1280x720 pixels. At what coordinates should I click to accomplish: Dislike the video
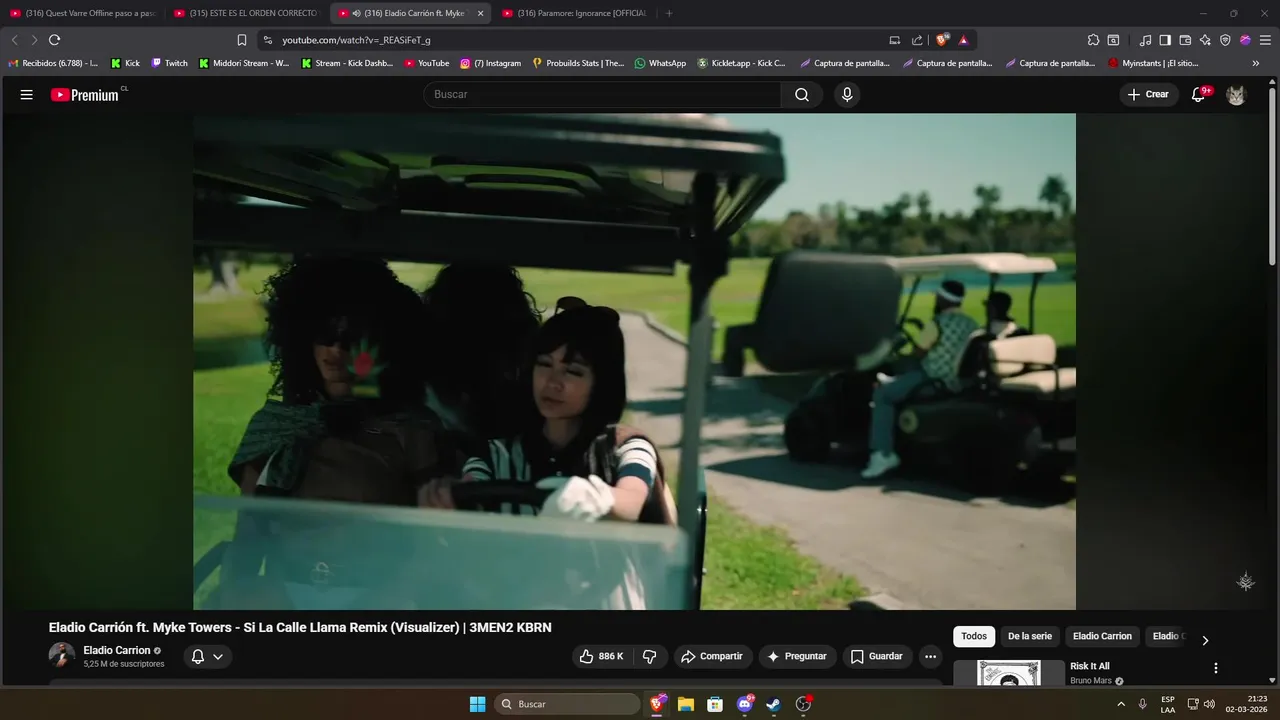coord(650,656)
